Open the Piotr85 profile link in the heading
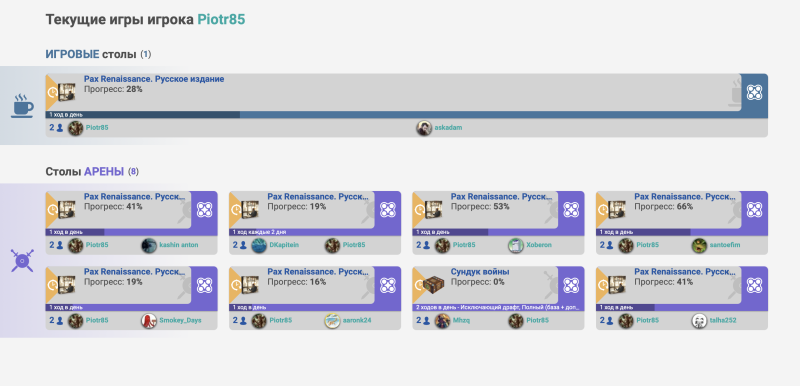 click(221, 19)
